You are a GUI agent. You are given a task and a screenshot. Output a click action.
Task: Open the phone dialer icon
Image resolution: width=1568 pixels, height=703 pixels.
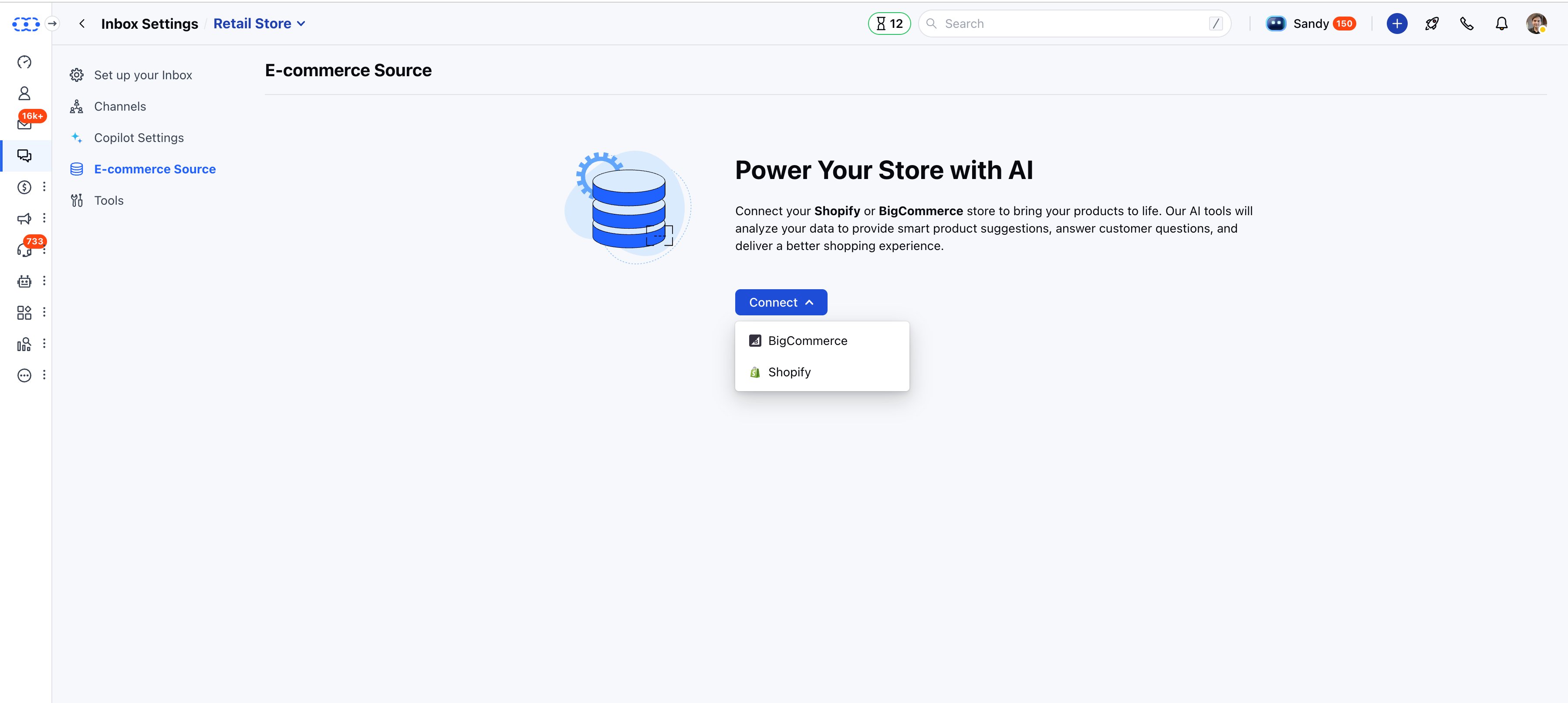(1467, 24)
